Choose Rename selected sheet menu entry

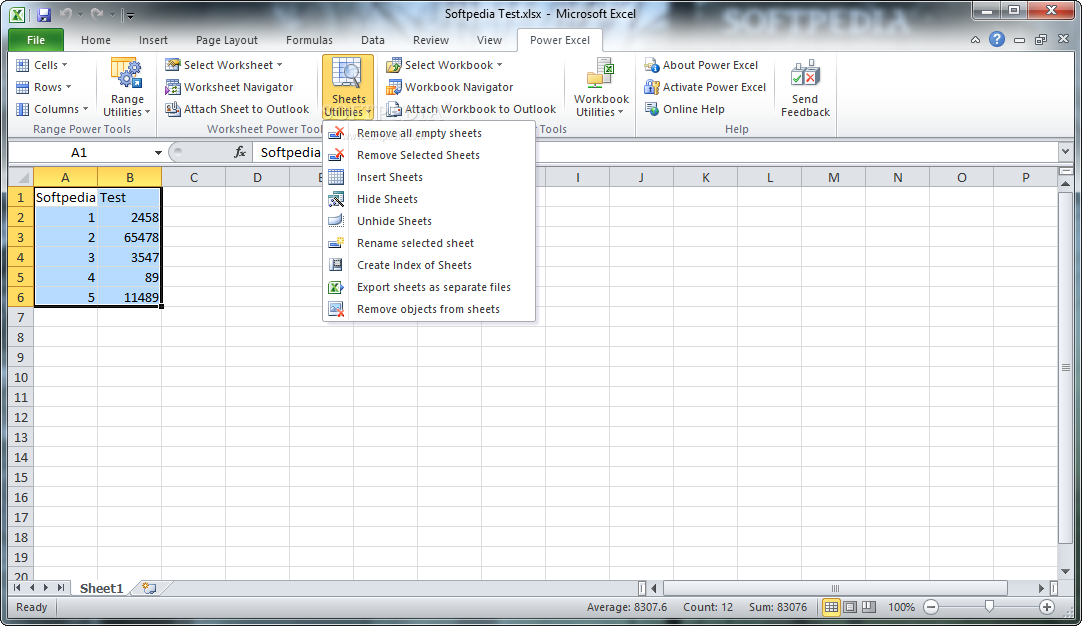(429, 243)
